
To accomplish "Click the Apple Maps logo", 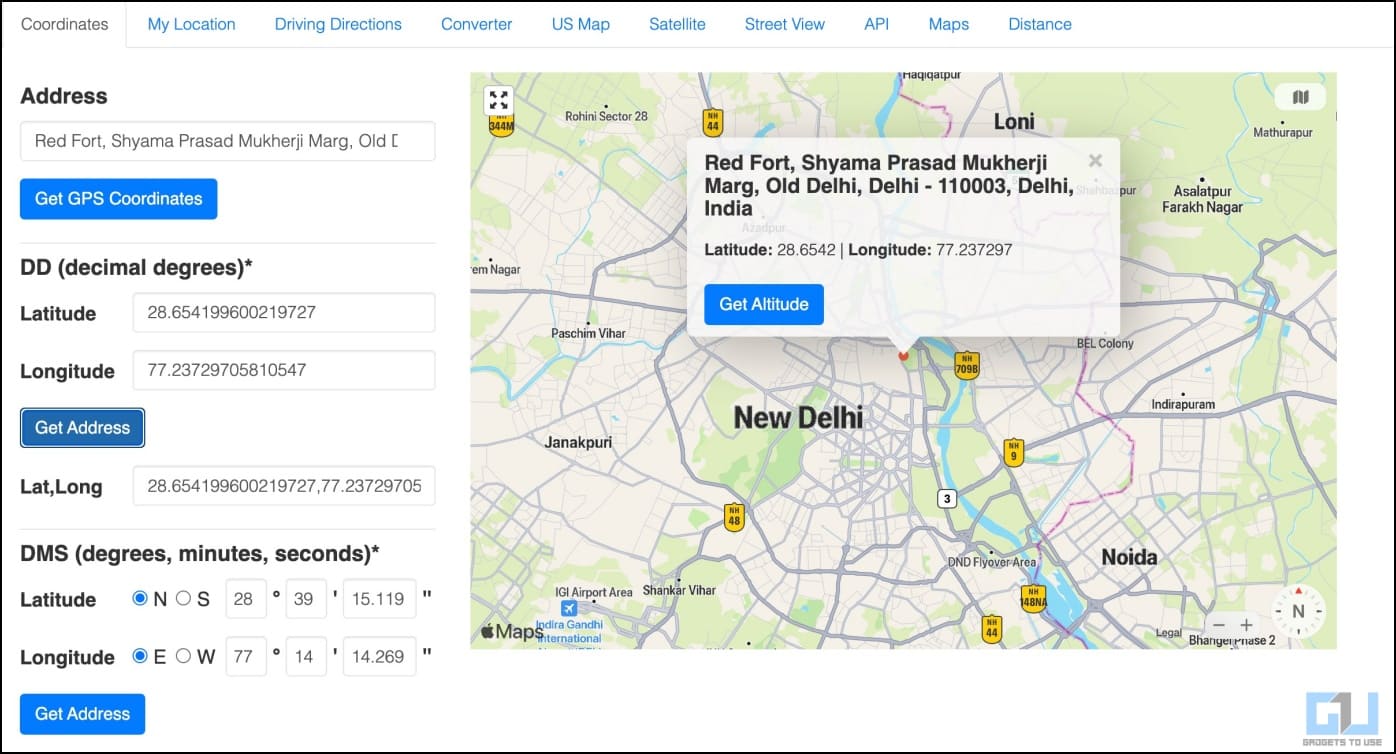I will pyautogui.click(x=512, y=631).
